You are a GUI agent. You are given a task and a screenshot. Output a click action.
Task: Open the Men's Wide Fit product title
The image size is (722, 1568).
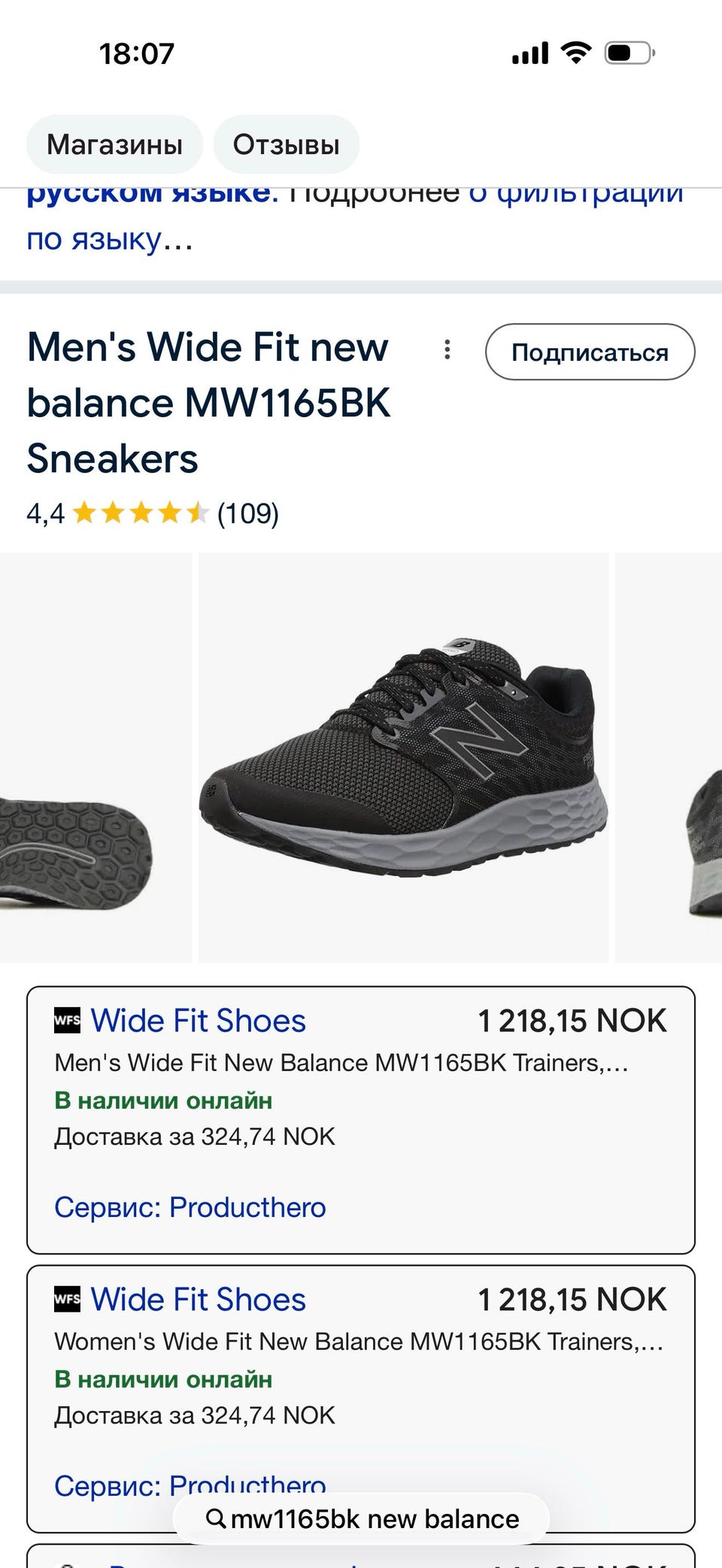point(208,403)
